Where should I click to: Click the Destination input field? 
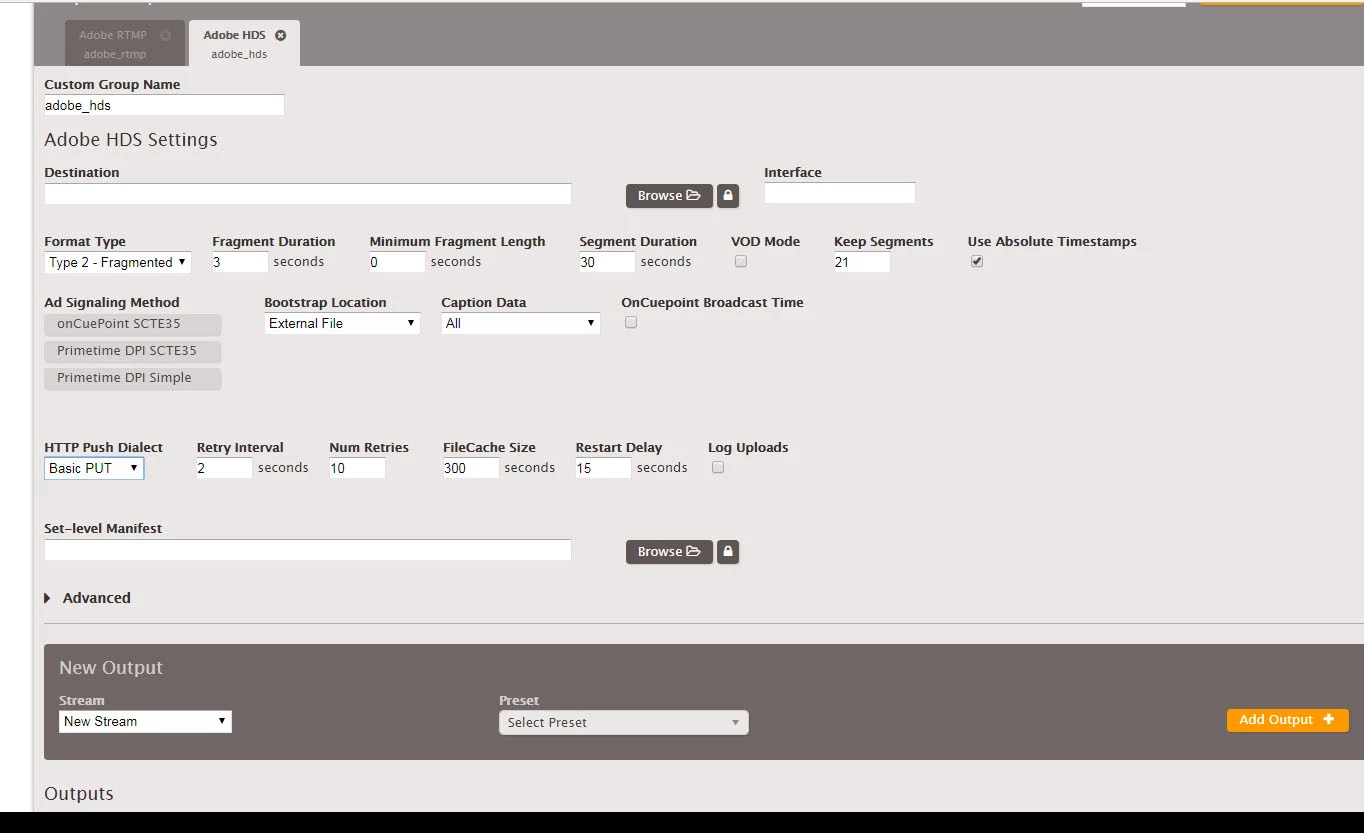coord(308,194)
